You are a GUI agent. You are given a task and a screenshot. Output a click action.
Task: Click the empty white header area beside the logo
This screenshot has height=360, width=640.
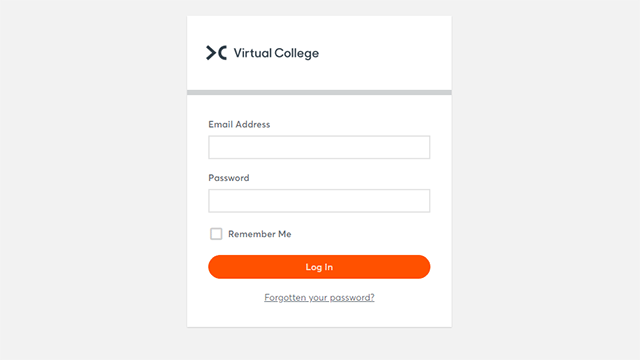(x=386, y=53)
